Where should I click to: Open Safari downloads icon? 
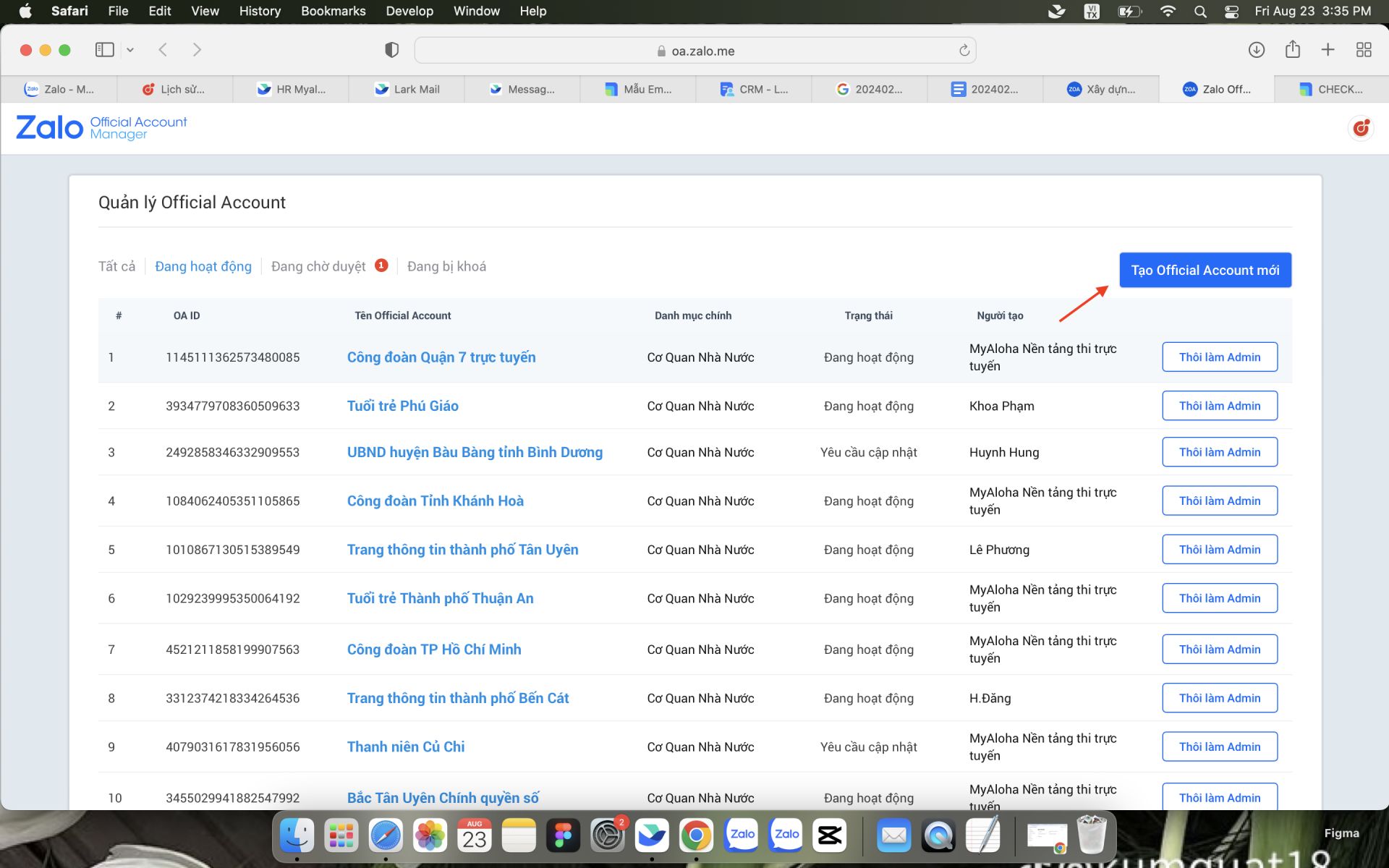point(1256,50)
